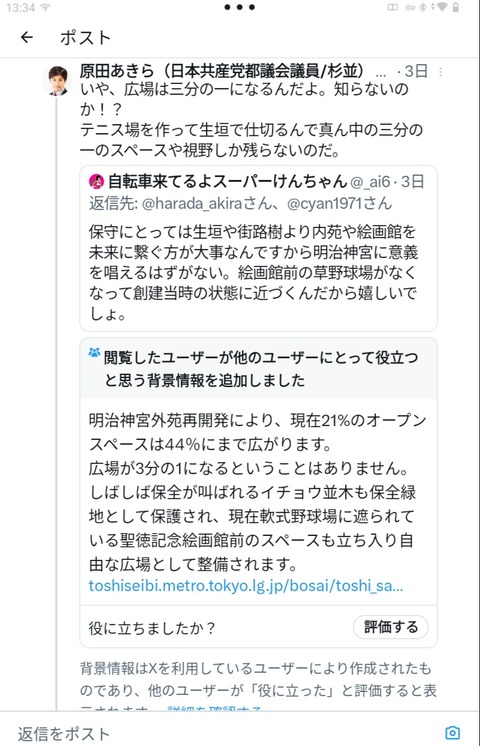Tap the camera icon in the reply bar
This screenshot has width=480, height=746.
pos(452,733)
